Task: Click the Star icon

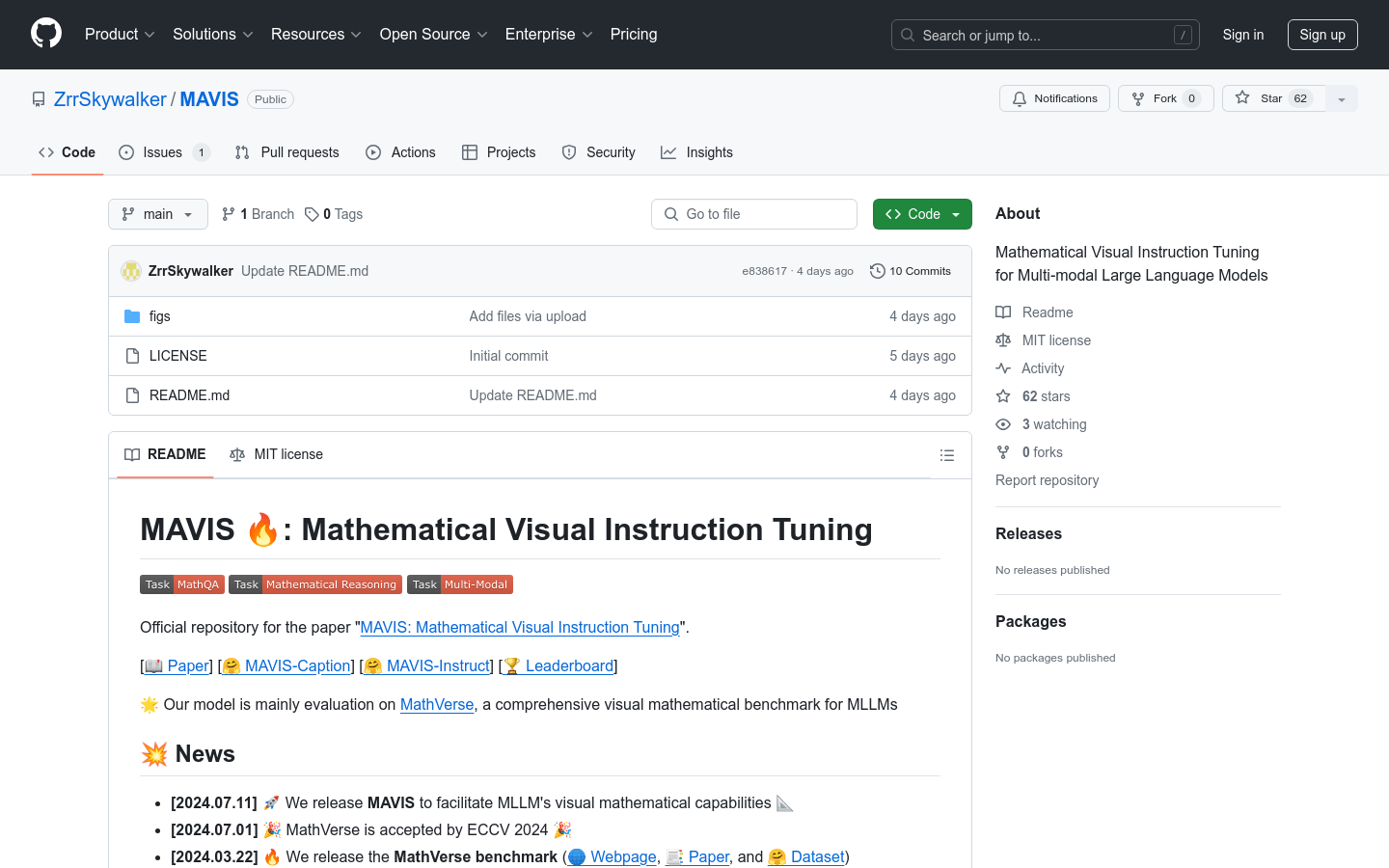Action: click(1242, 98)
